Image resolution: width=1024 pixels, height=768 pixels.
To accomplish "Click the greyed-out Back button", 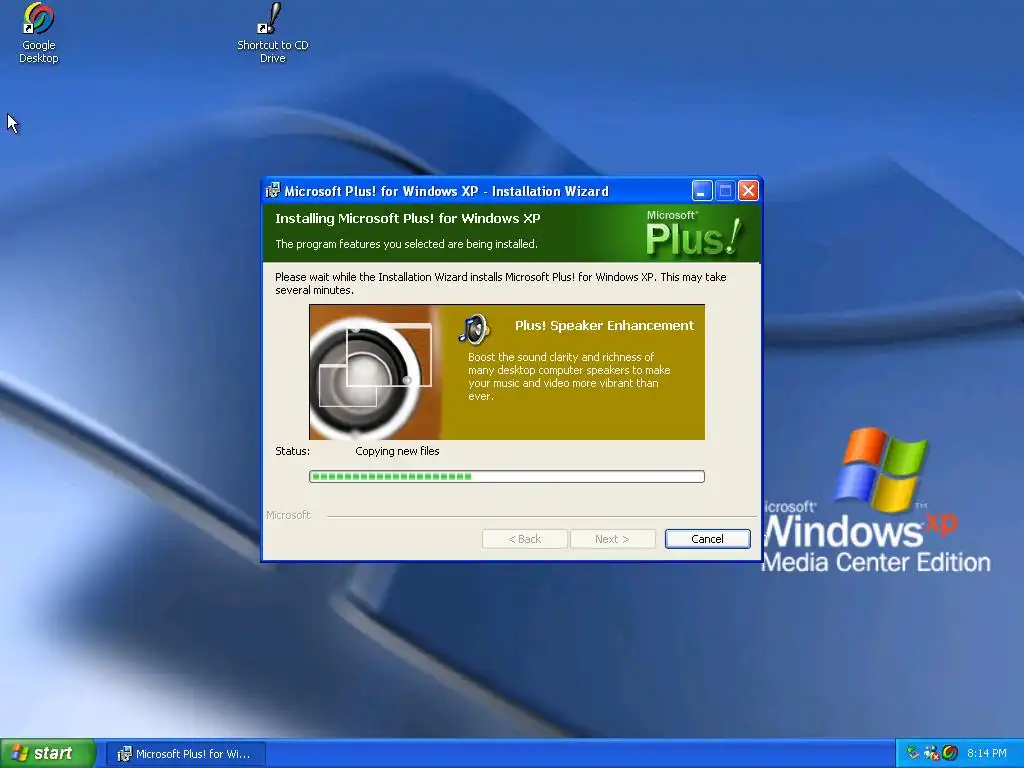I will pos(524,539).
